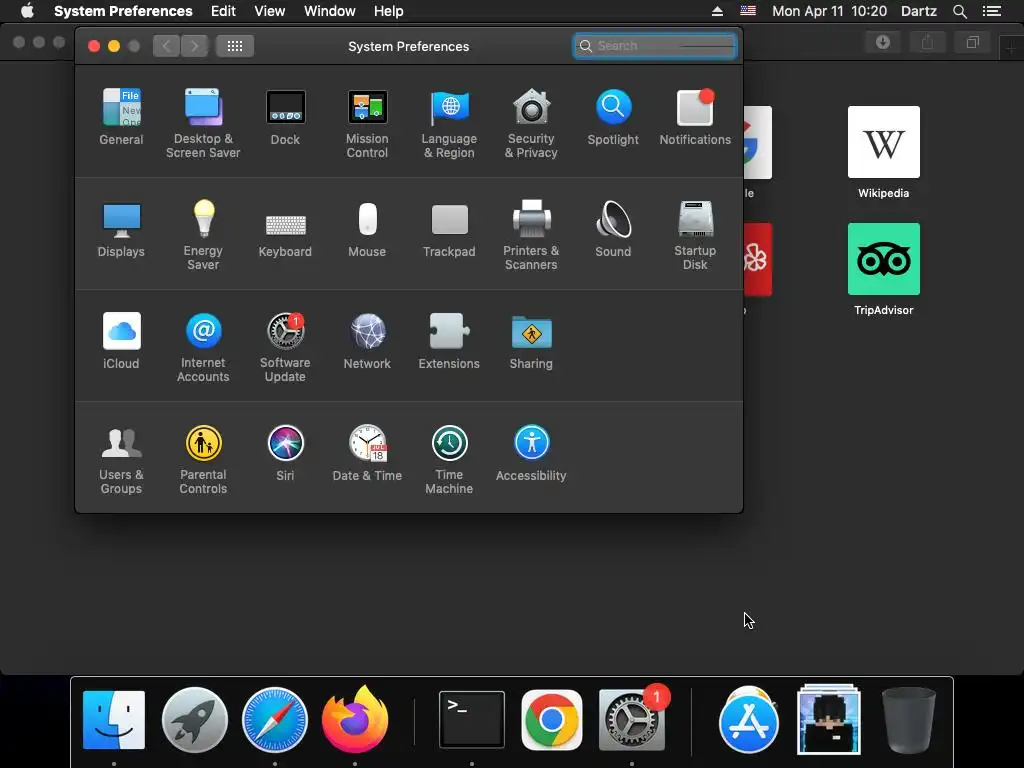Open Finder from the Dock
Screen dimensions: 1024x768
[x=114, y=720]
